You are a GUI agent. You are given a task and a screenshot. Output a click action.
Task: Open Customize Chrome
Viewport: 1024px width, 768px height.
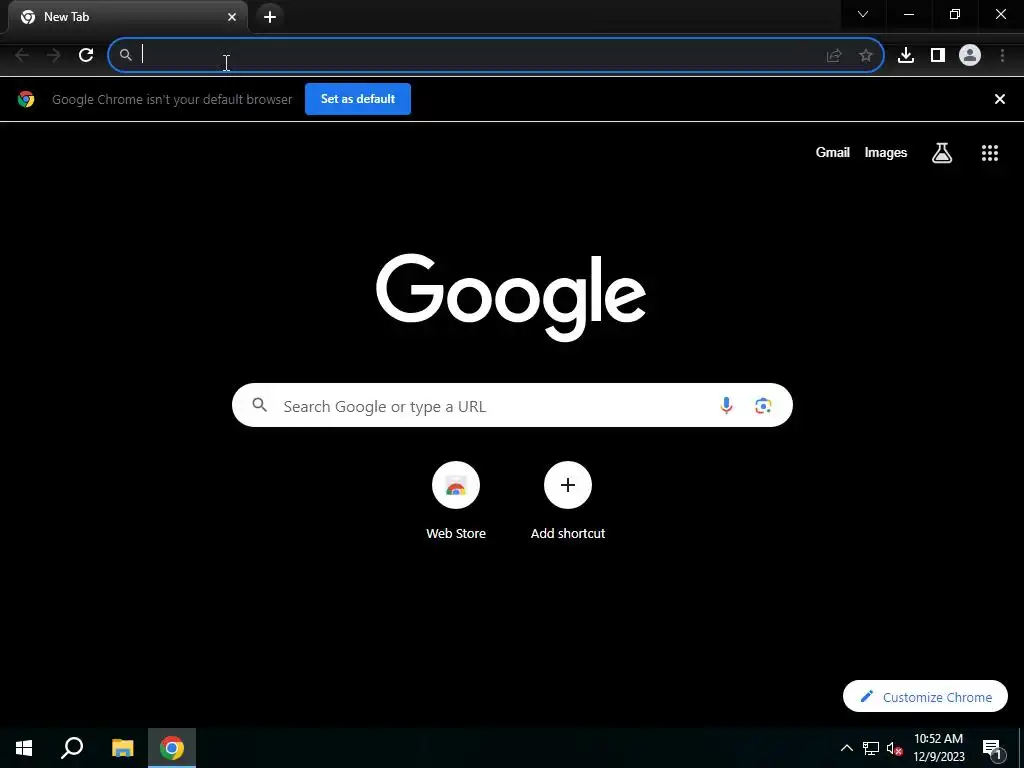[x=925, y=697]
